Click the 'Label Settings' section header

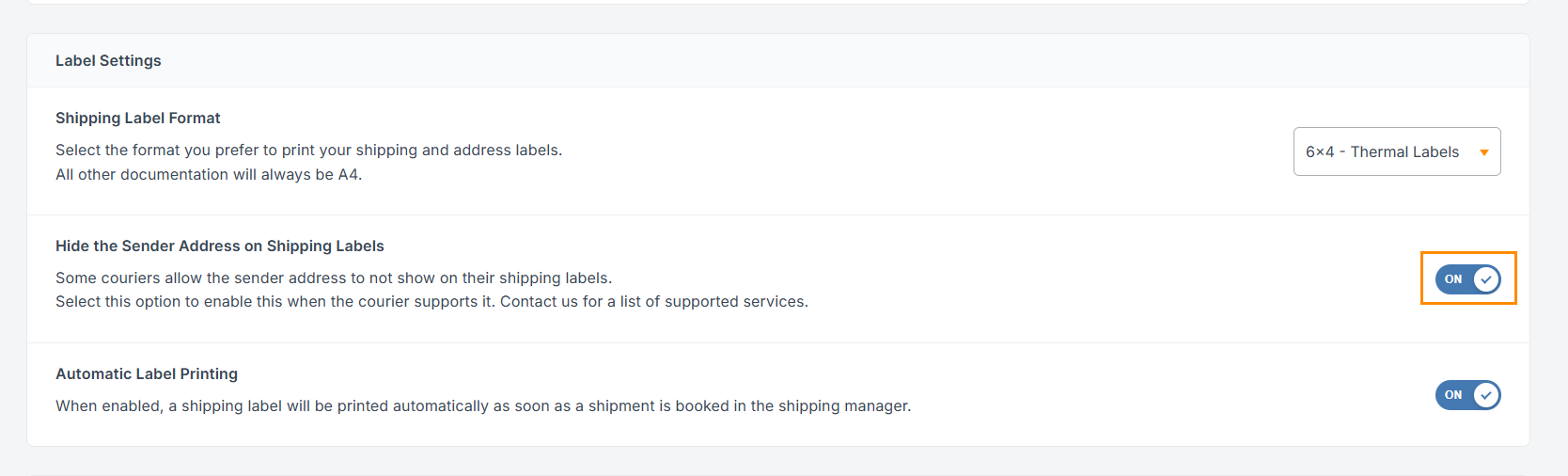108,60
